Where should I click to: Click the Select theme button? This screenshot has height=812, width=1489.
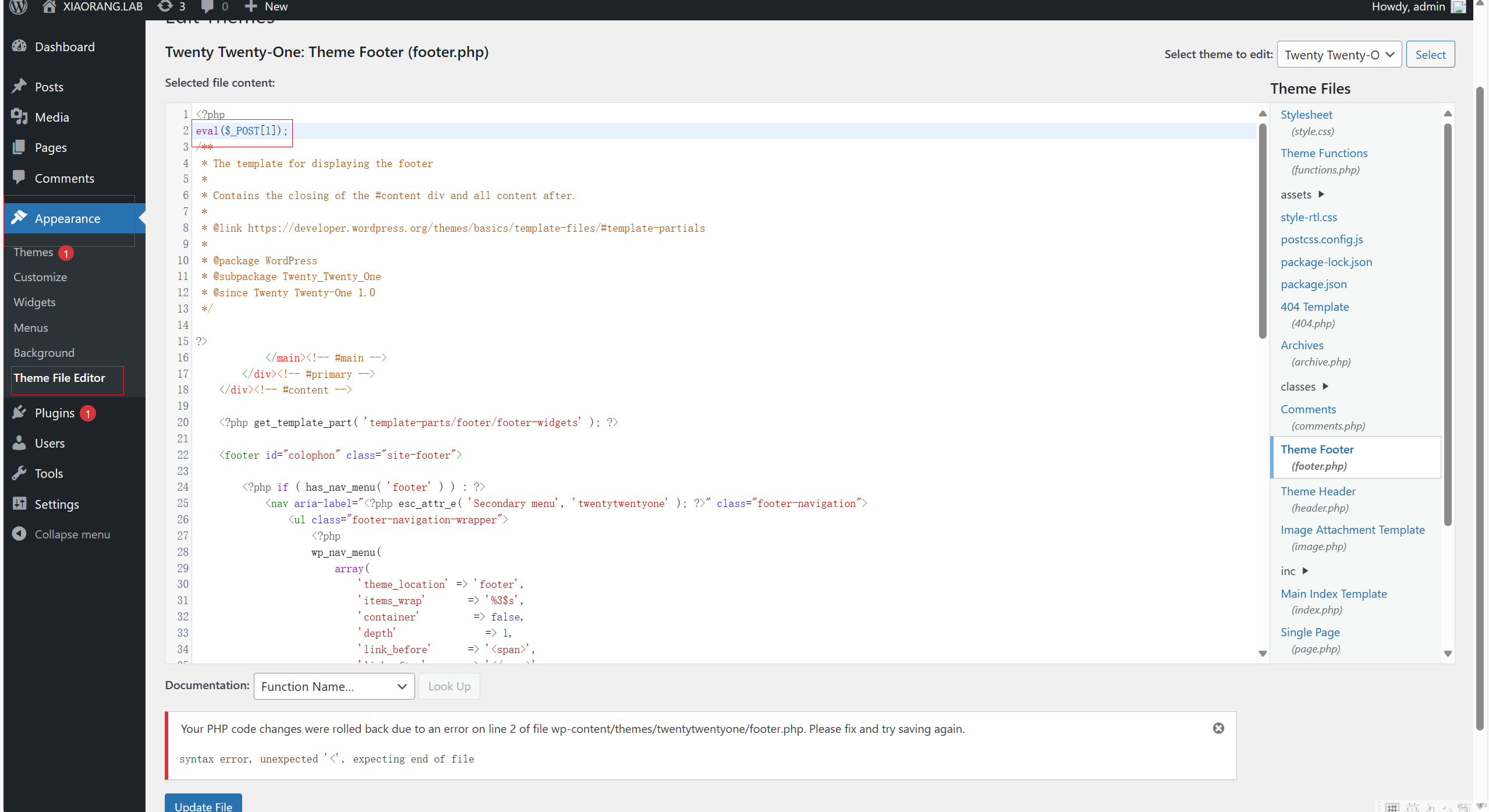1430,54
